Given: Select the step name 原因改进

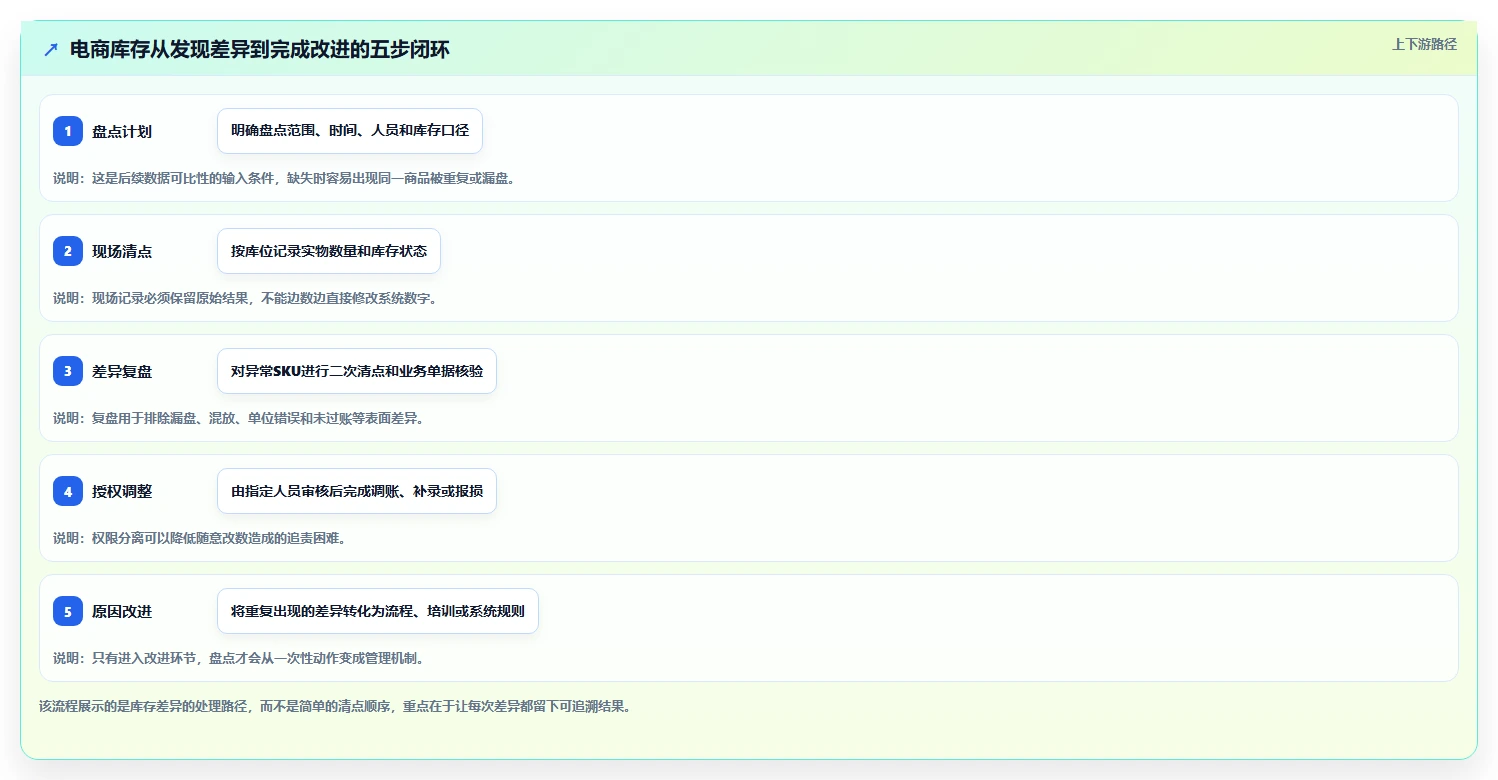Looking at the screenshot, I should [x=122, y=611].
